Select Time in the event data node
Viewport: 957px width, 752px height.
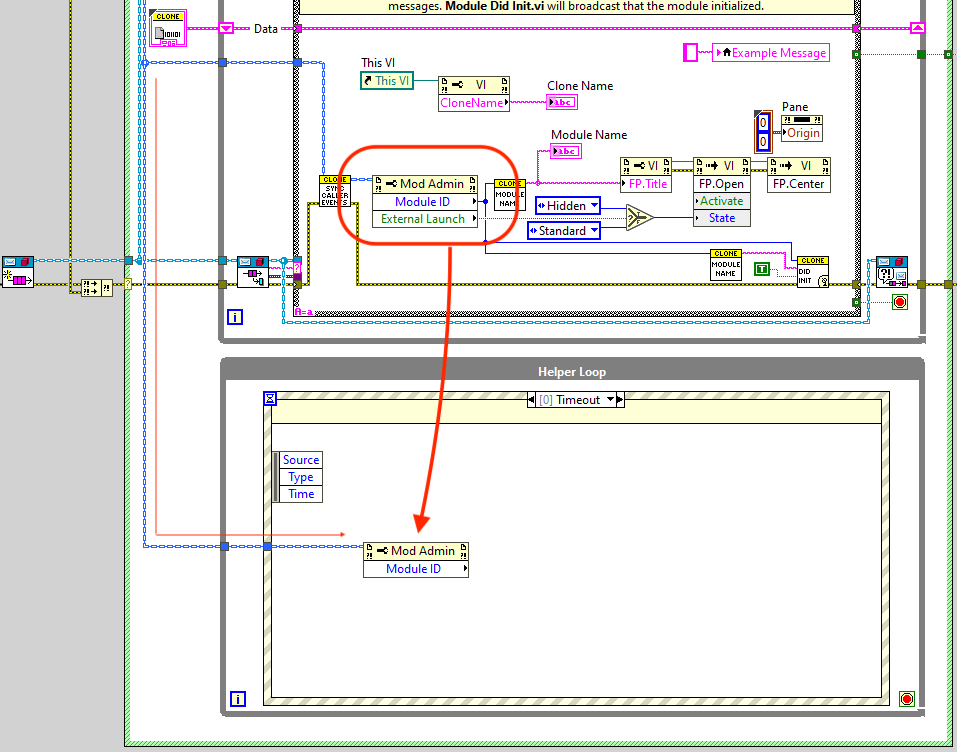click(301, 494)
